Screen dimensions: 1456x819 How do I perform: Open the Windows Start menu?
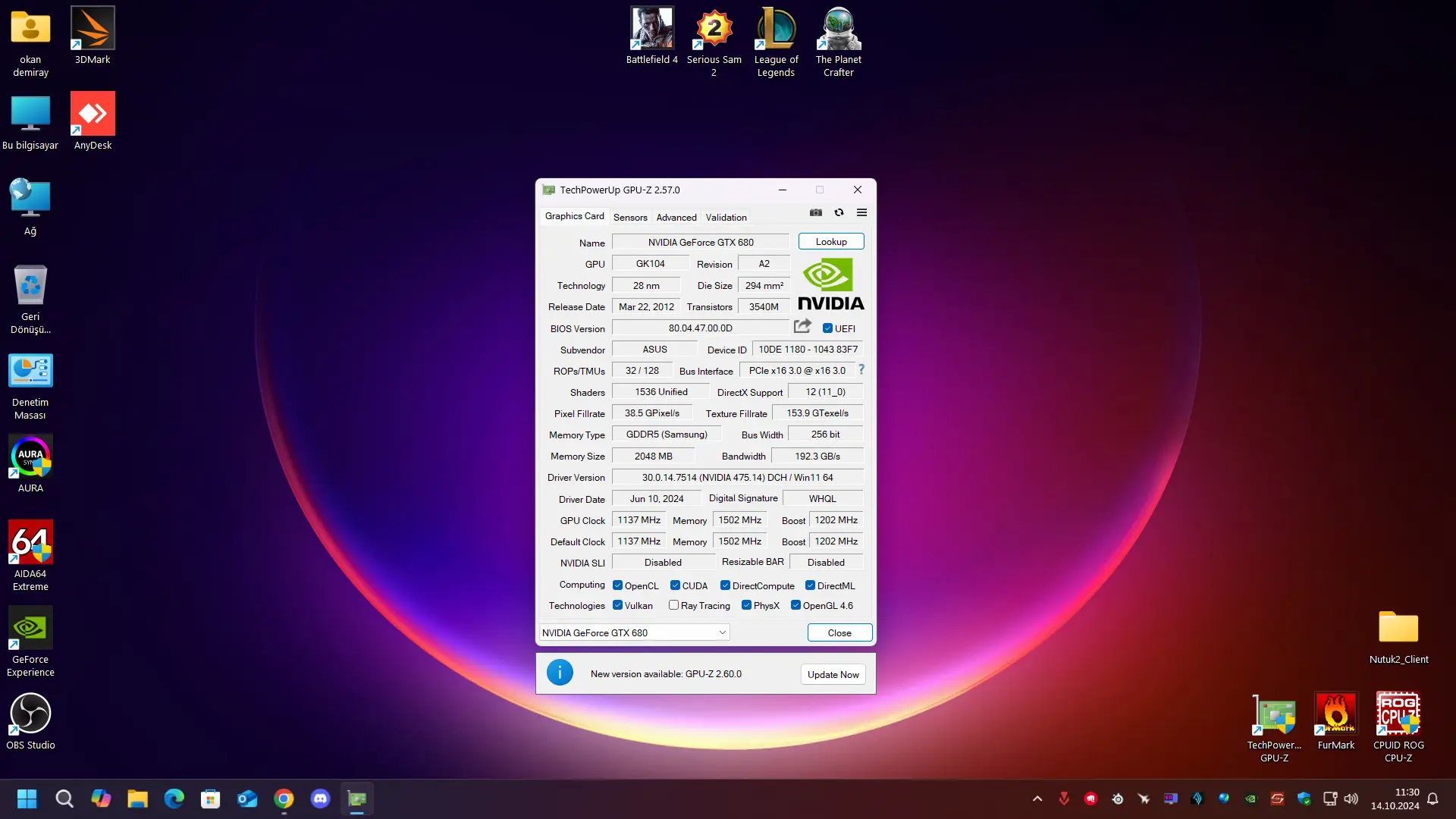pyautogui.click(x=27, y=799)
